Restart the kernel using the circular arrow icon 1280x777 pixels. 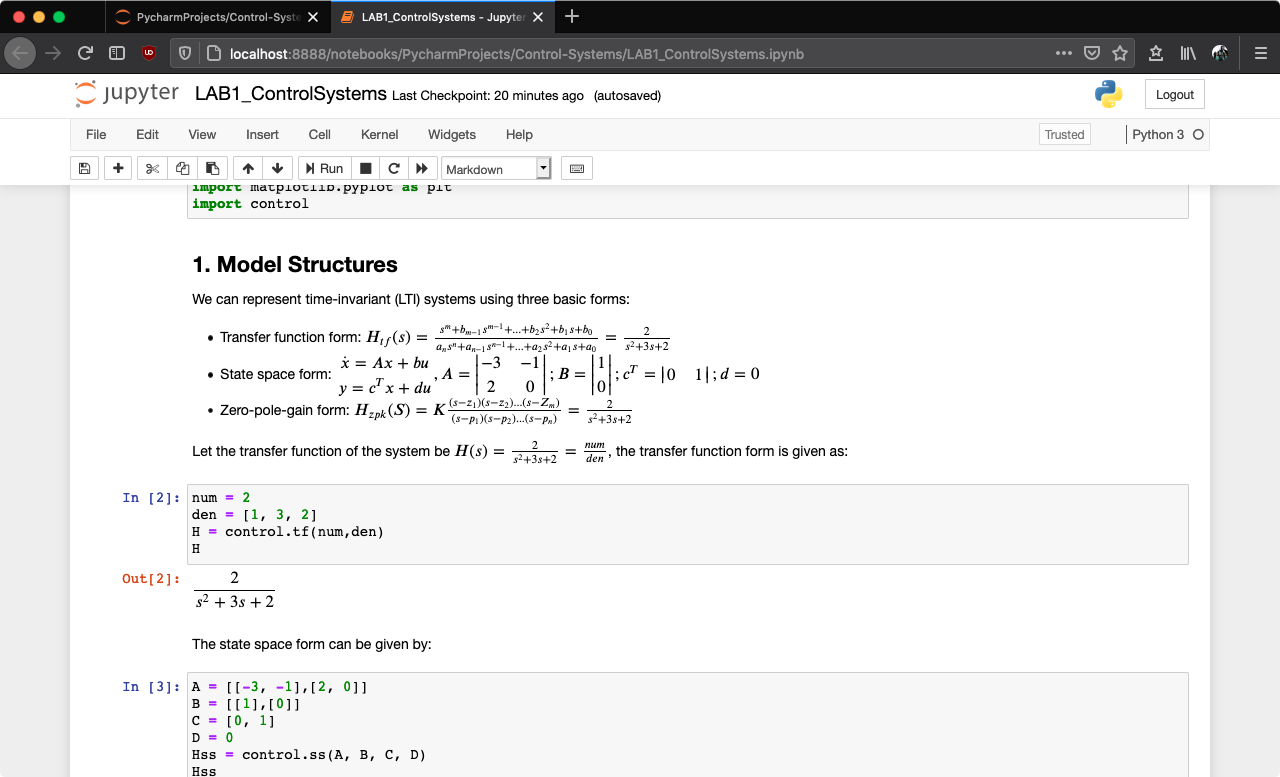pos(393,167)
